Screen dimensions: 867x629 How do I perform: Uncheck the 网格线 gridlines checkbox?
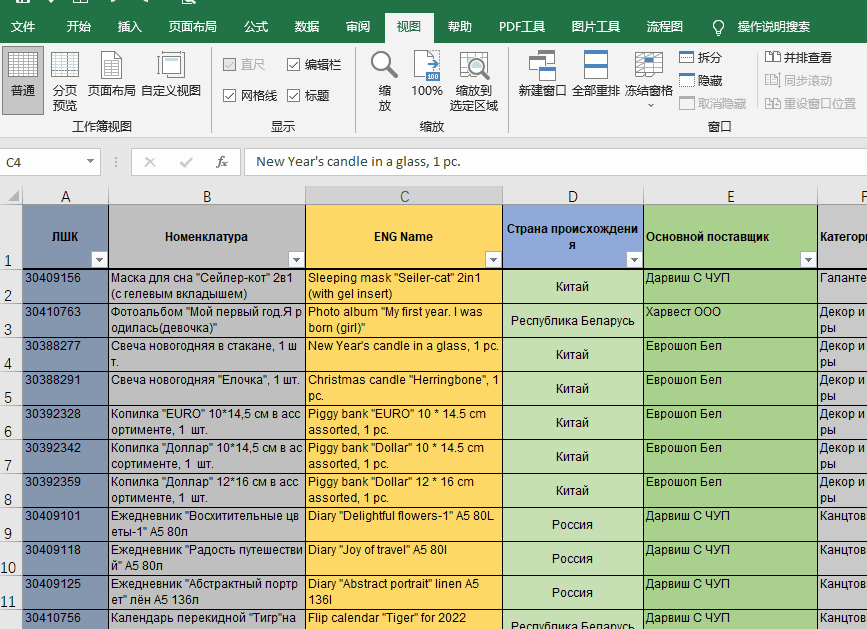click(230, 96)
